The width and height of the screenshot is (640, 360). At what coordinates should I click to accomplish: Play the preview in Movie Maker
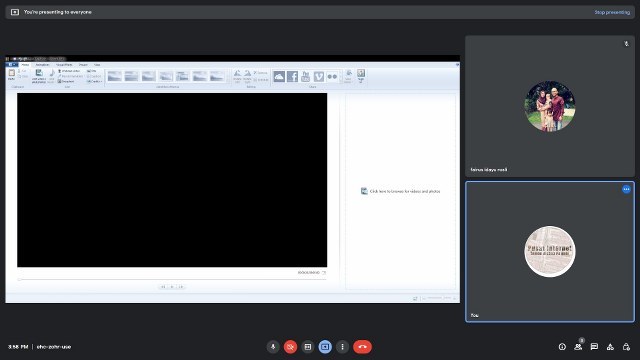[x=172, y=287]
